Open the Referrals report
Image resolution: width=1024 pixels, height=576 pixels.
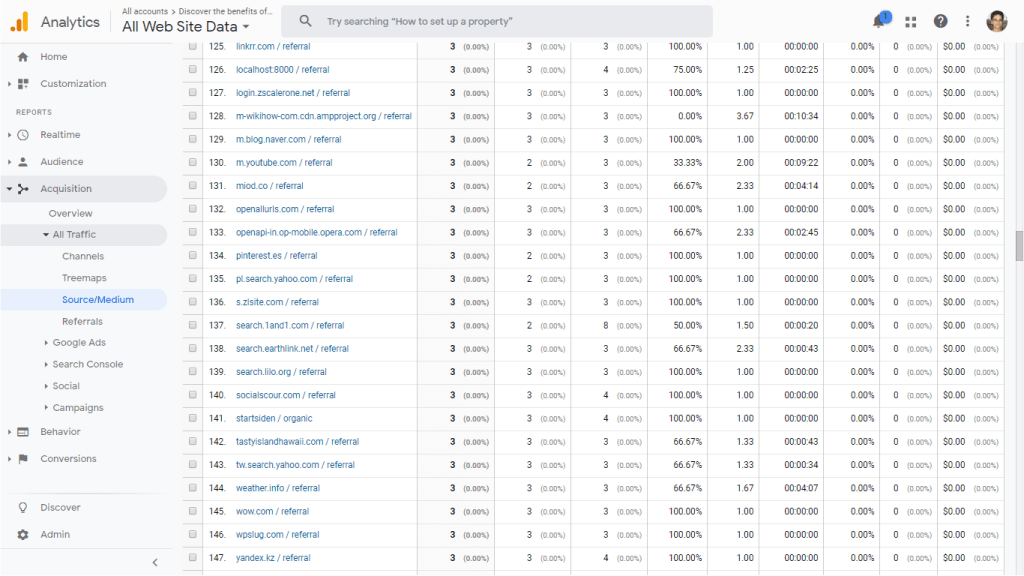(x=82, y=321)
